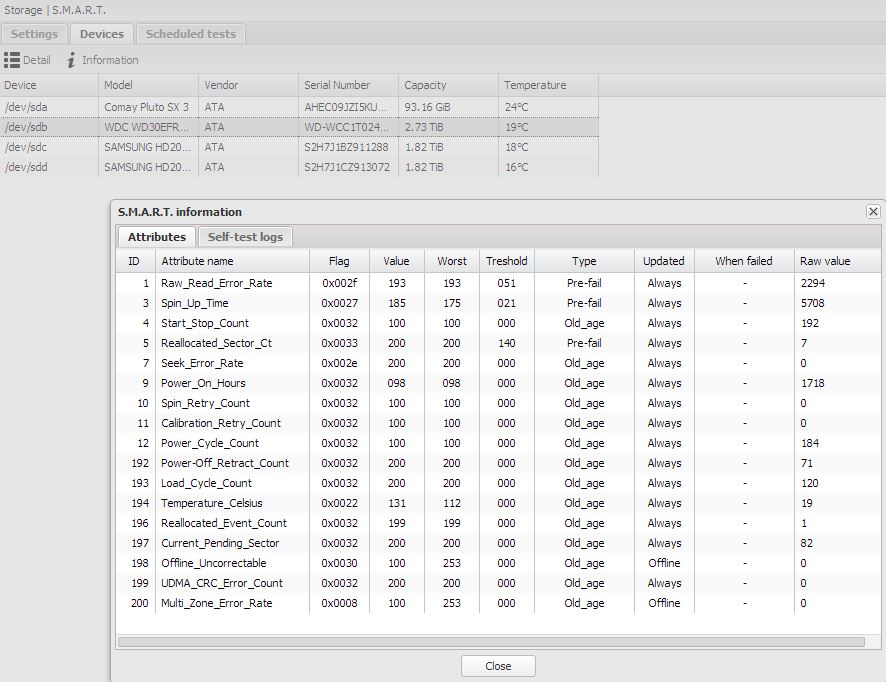The height and width of the screenshot is (682, 886).
Task: Click serial number S2H7J1CZ913072
Action: pos(346,167)
